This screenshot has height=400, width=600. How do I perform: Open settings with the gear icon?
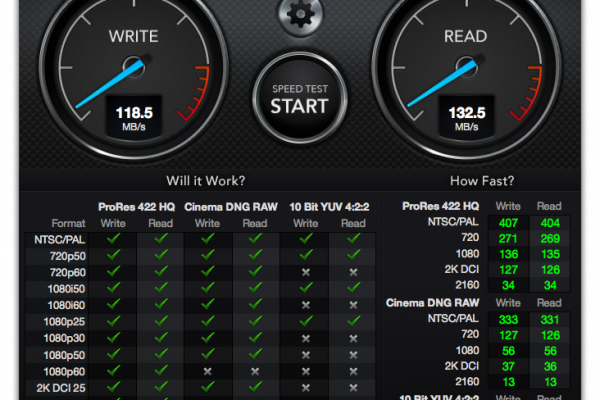pos(299,15)
